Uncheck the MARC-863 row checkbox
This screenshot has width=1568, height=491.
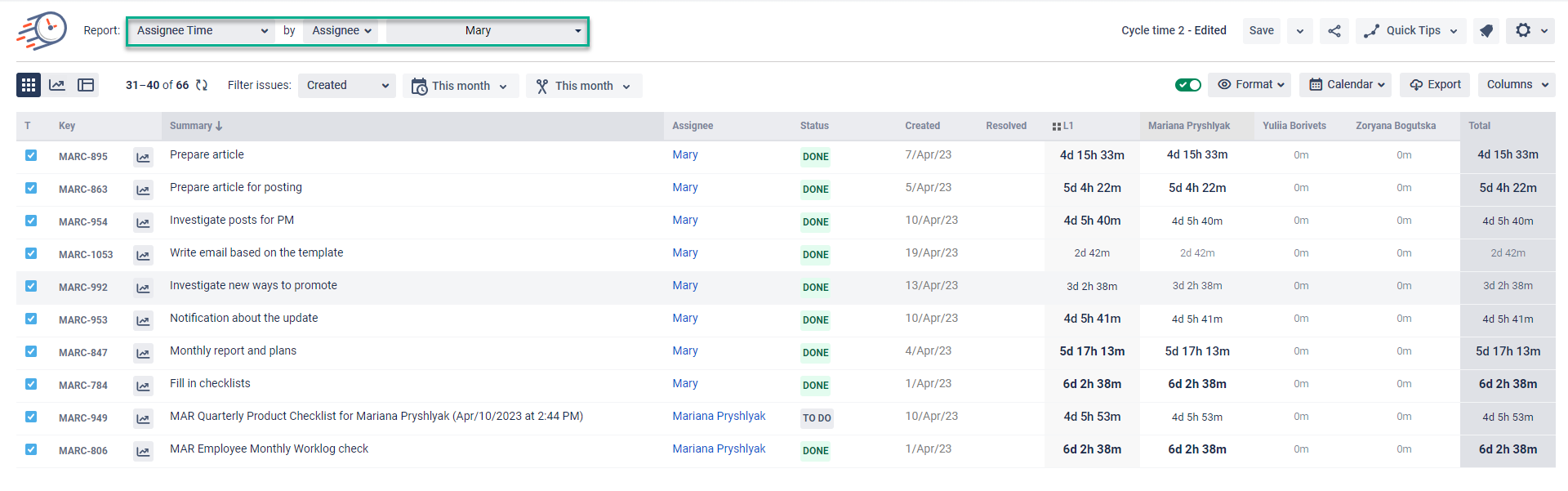(x=31, y=188)
